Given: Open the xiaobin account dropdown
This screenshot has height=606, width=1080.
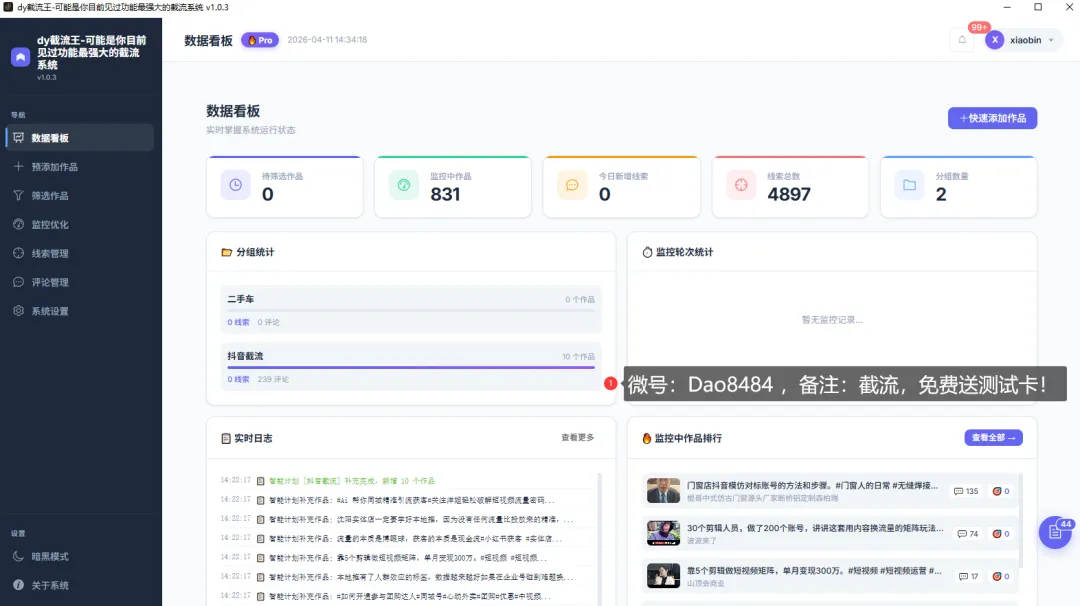Looking at the screenshot, I should point(1022,39).
